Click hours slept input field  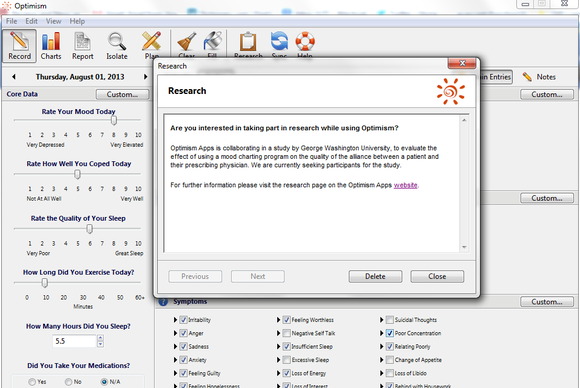[x=74, y=341]
